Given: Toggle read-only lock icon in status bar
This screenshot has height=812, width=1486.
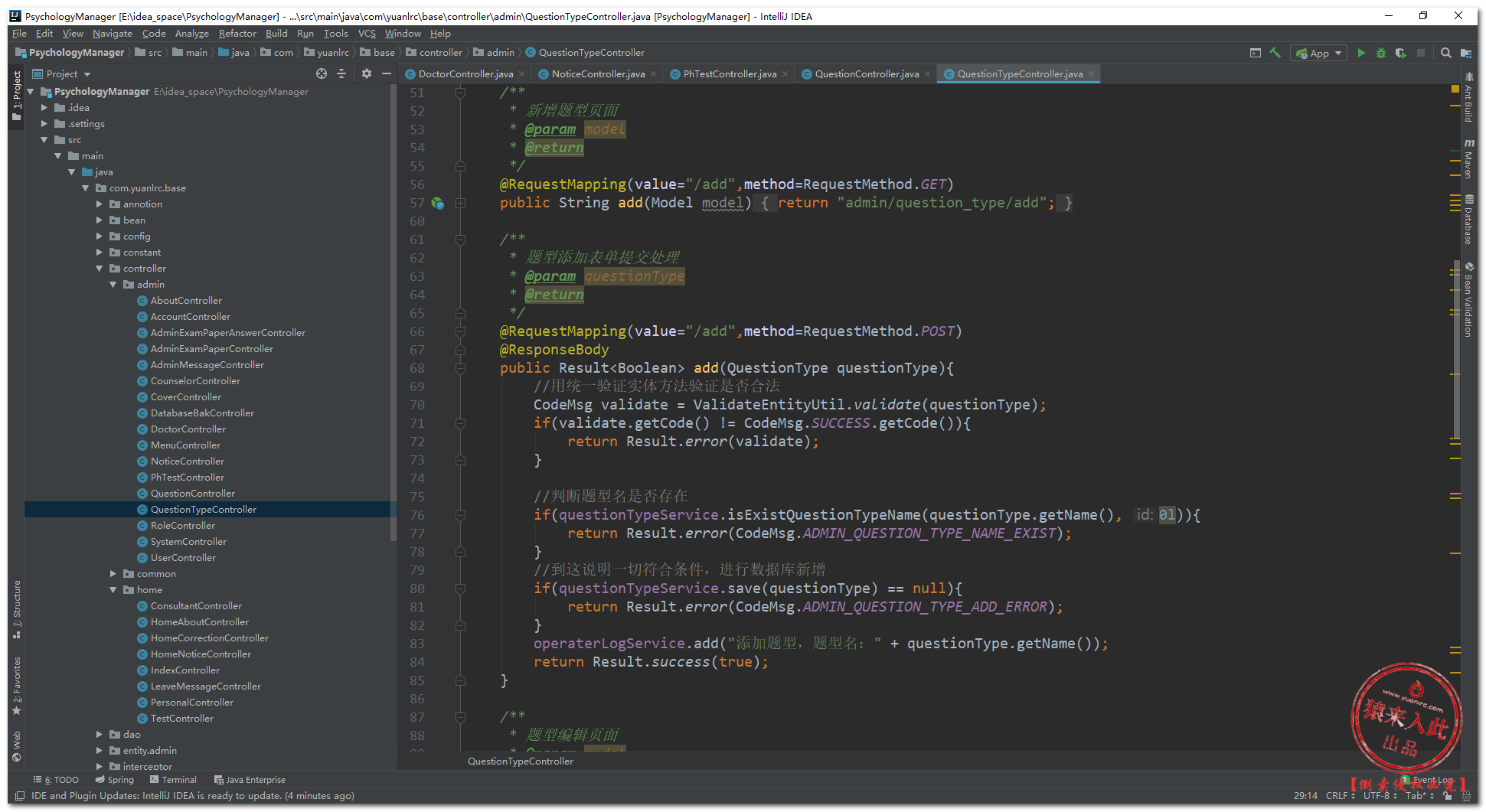Looking at the screenshot, I should click(1447, 796).
